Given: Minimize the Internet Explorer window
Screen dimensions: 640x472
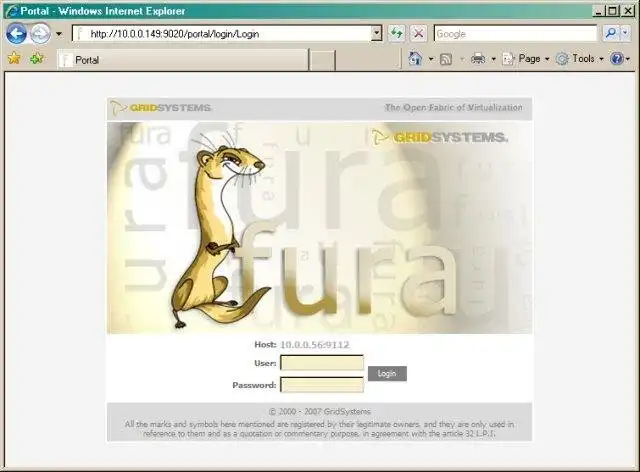Looking at the screenshot, I should (598, 11).
